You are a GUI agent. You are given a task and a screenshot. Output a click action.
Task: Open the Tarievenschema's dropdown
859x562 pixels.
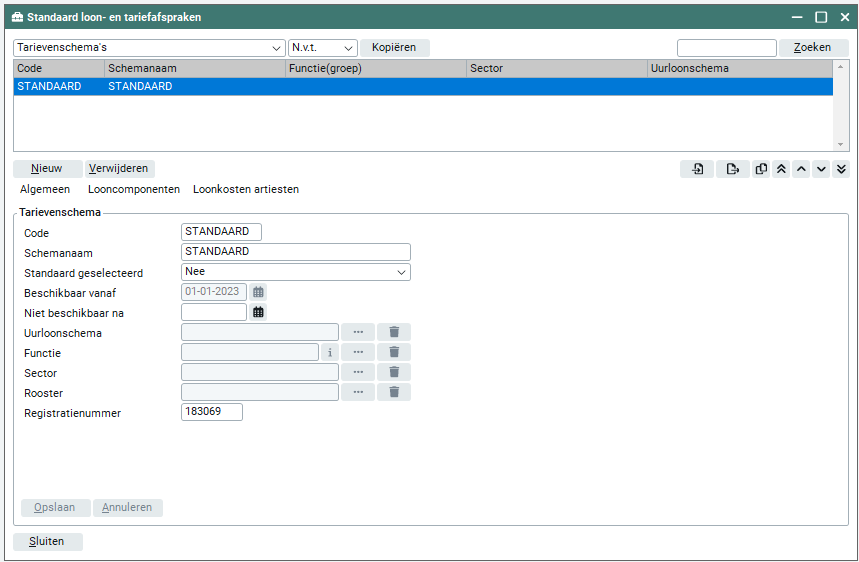coord(150,48)
